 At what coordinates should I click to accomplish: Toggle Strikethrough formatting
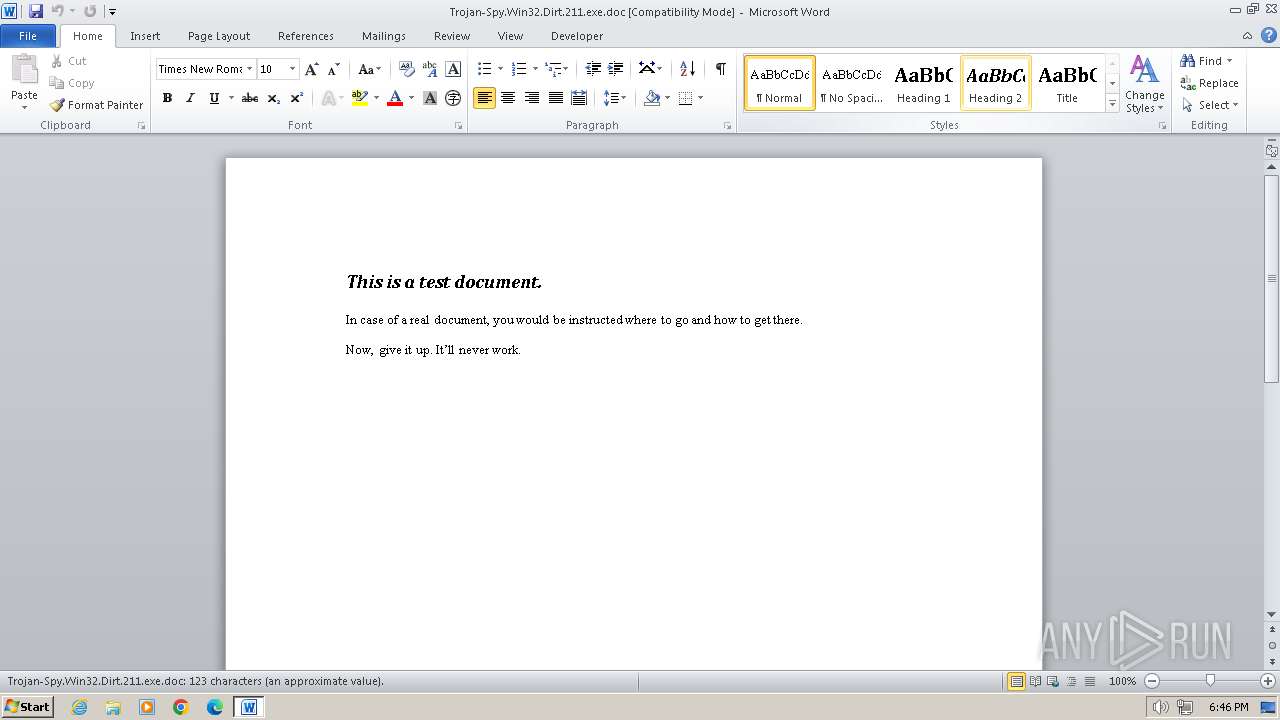[x=250, y=98]
